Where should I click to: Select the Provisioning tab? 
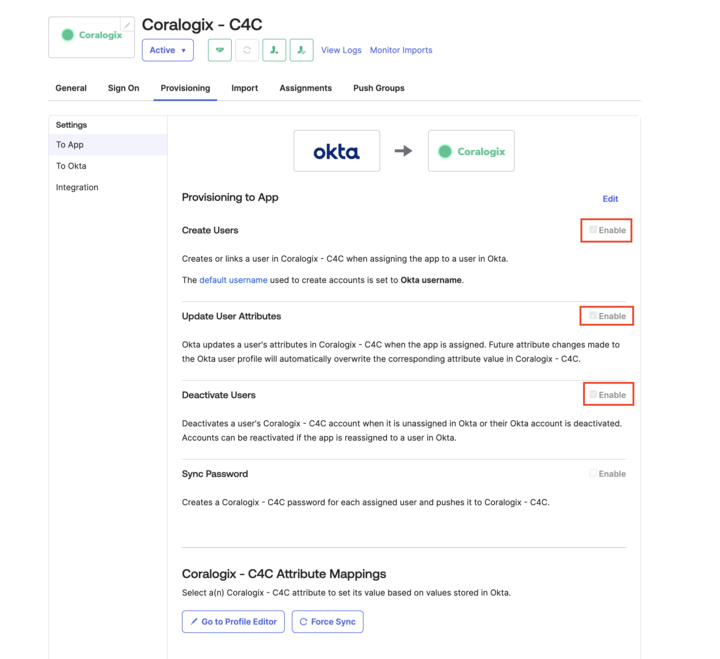[186, 88]
